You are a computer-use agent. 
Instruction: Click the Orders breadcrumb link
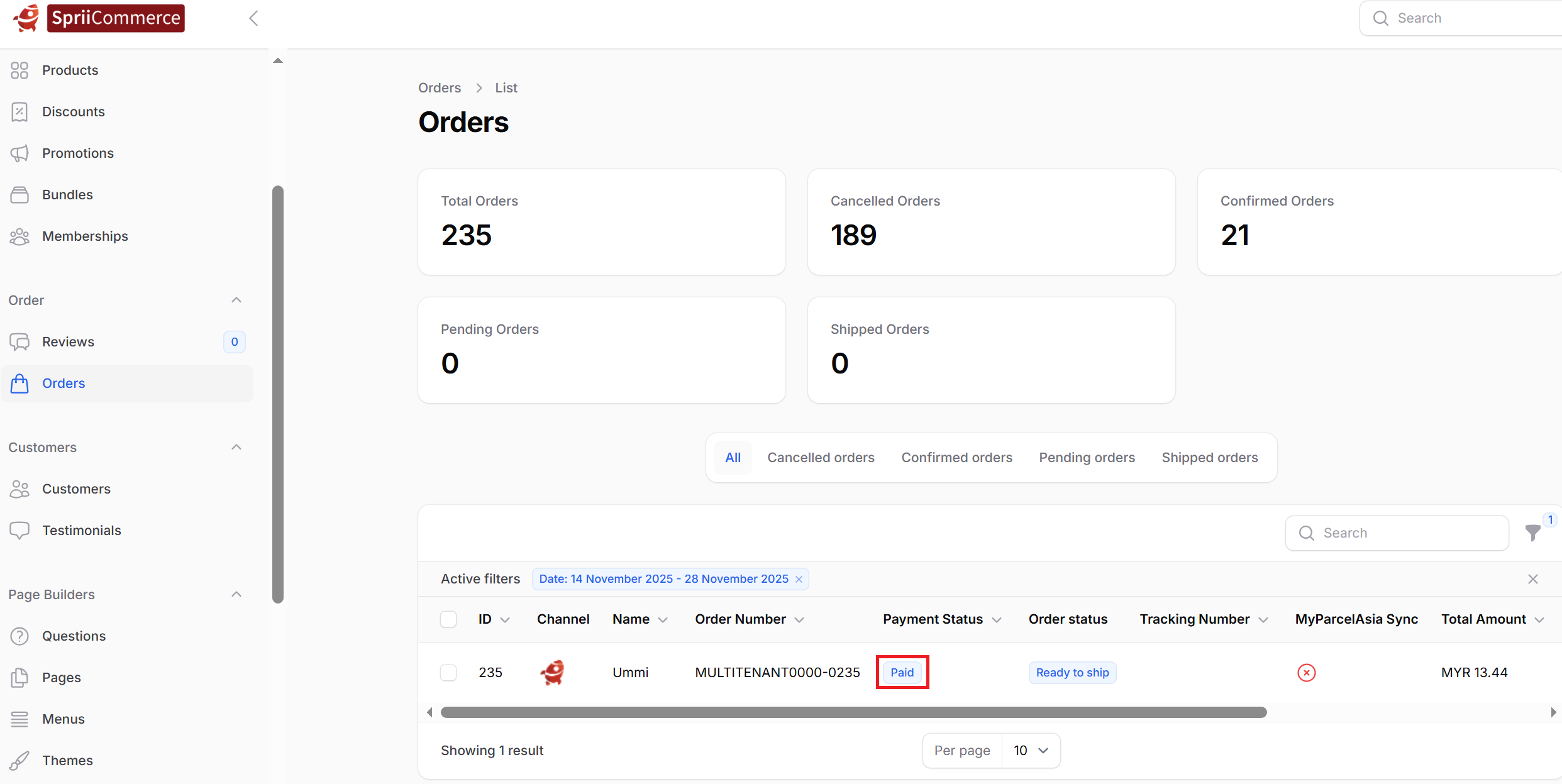(x=440, y=88)
